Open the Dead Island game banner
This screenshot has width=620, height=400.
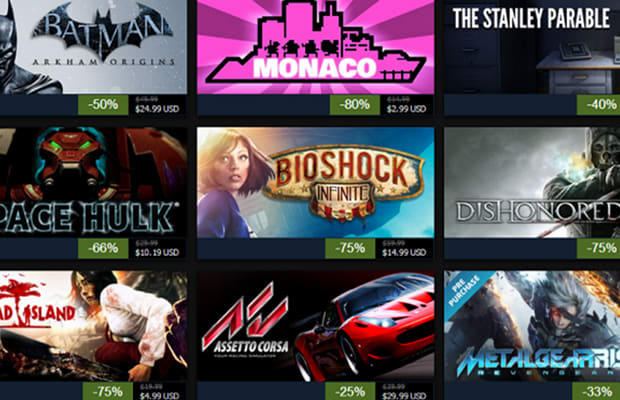(93, 326)
